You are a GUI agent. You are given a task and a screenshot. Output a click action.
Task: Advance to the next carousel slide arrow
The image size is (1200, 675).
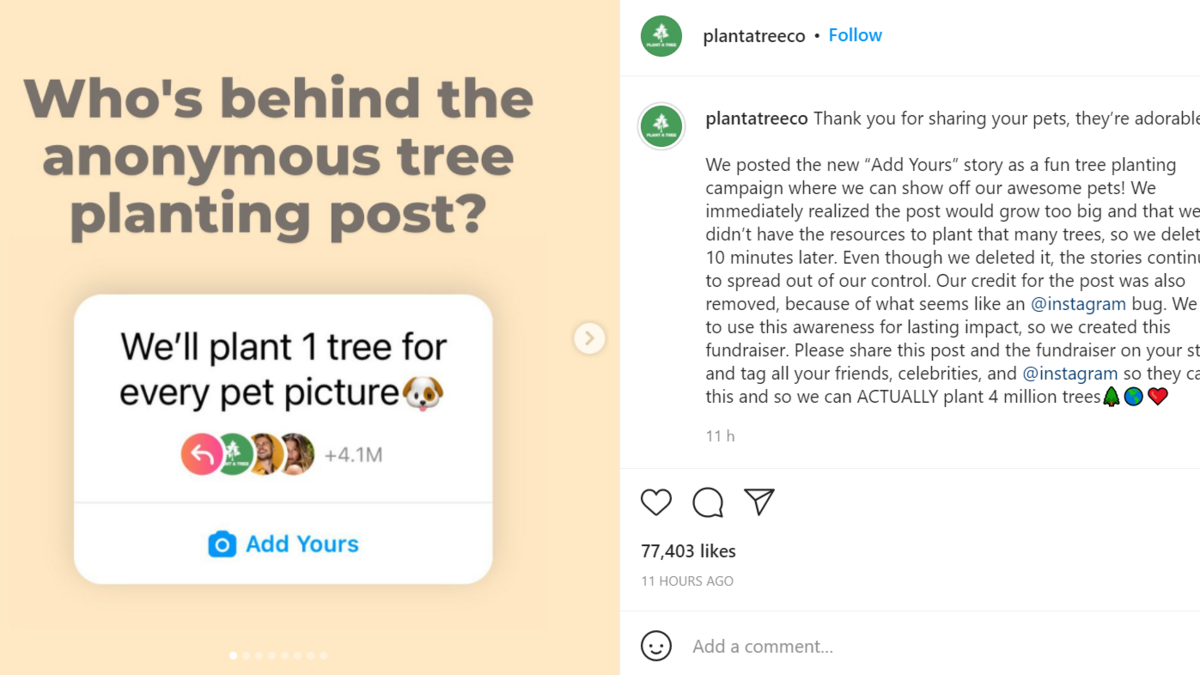click(589, 339)
